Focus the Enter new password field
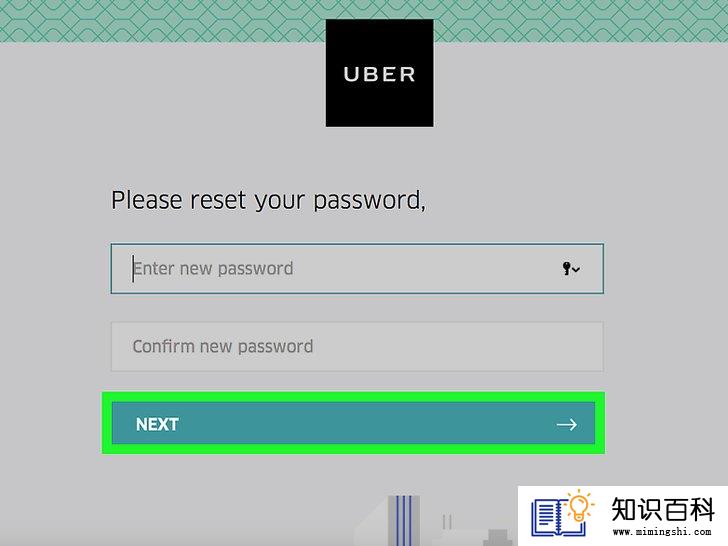728x546 pixels. 357,268
